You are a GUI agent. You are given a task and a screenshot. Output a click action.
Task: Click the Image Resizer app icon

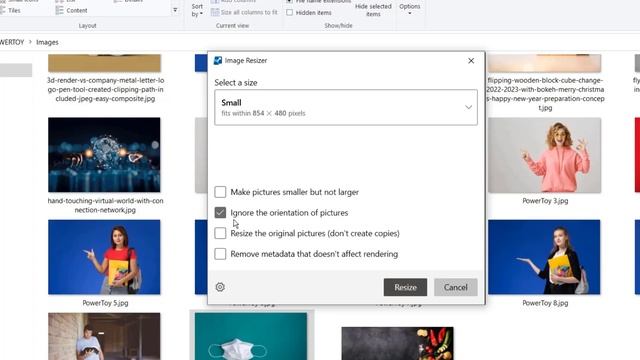218,60
